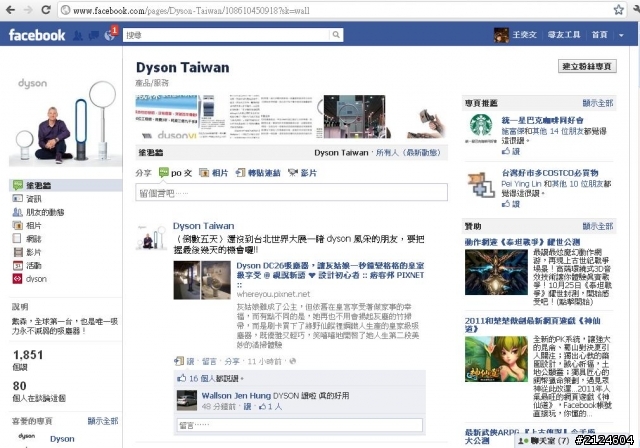Click the whereyou.pixnet.net domain text
Screen dimensions: 640x448
tap(273, 294)
